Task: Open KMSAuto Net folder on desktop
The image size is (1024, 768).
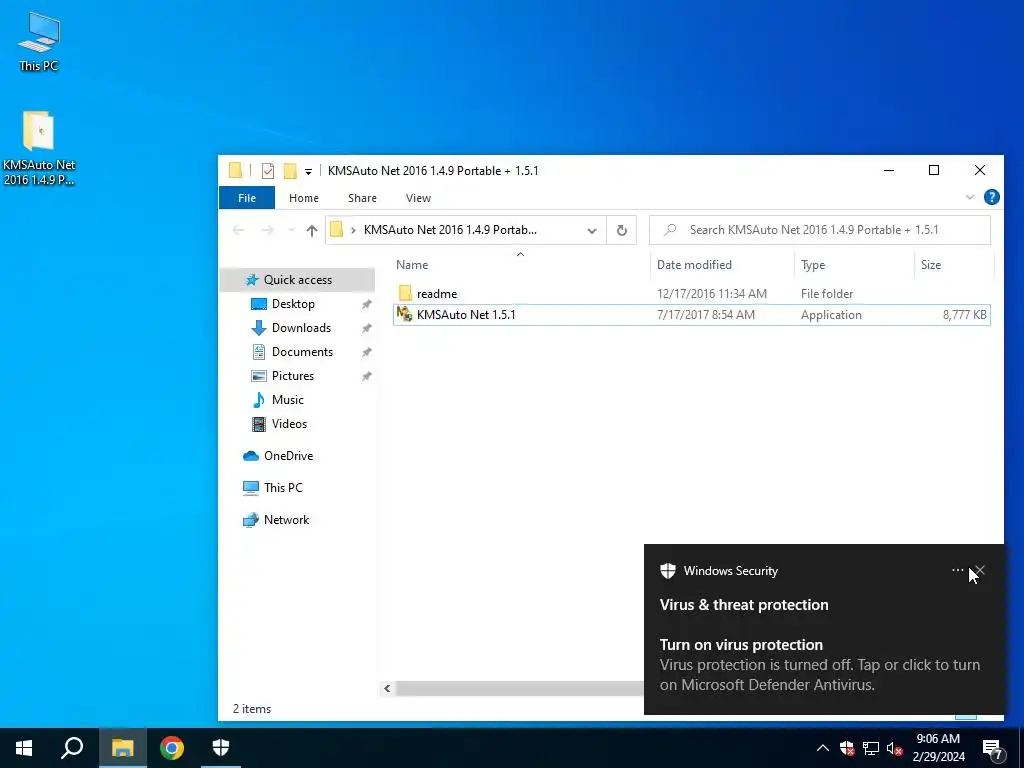Action: pos(39,148)
